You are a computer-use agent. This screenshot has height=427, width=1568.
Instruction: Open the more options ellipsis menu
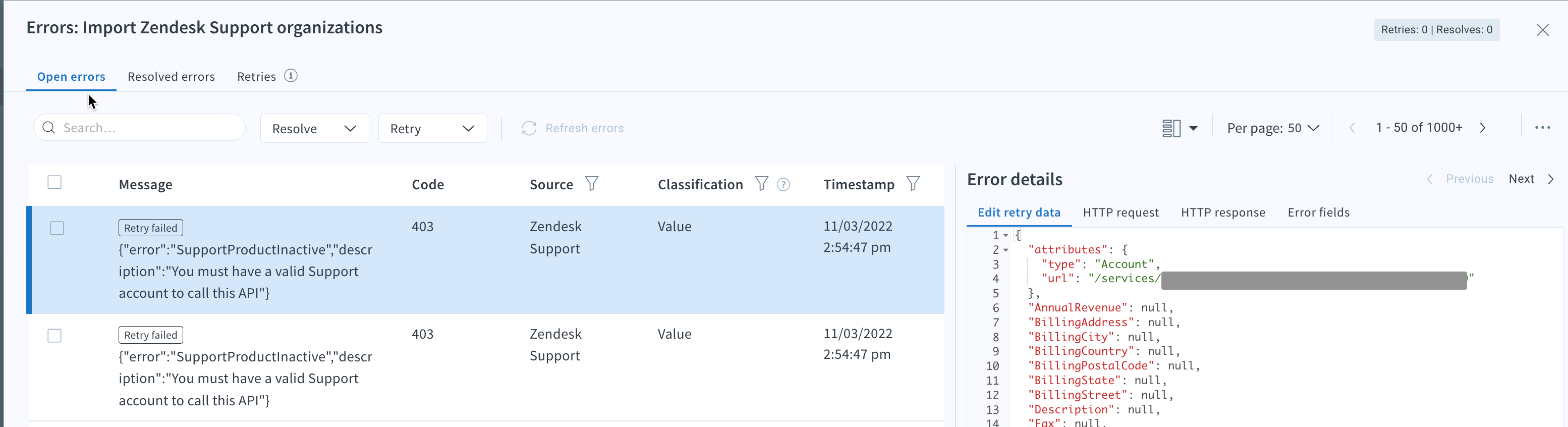click(1542, 128)
